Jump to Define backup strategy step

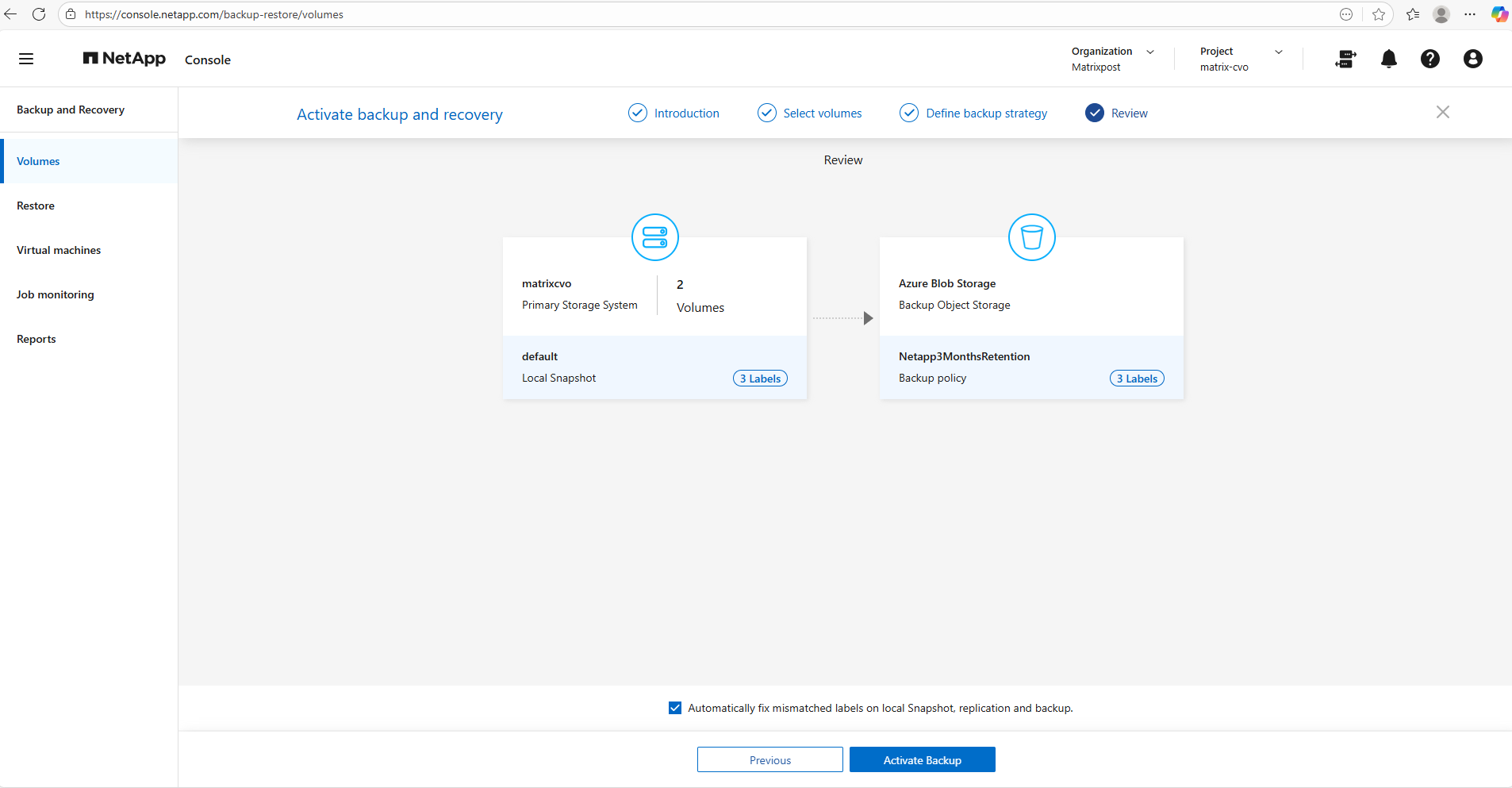point(985,113)
